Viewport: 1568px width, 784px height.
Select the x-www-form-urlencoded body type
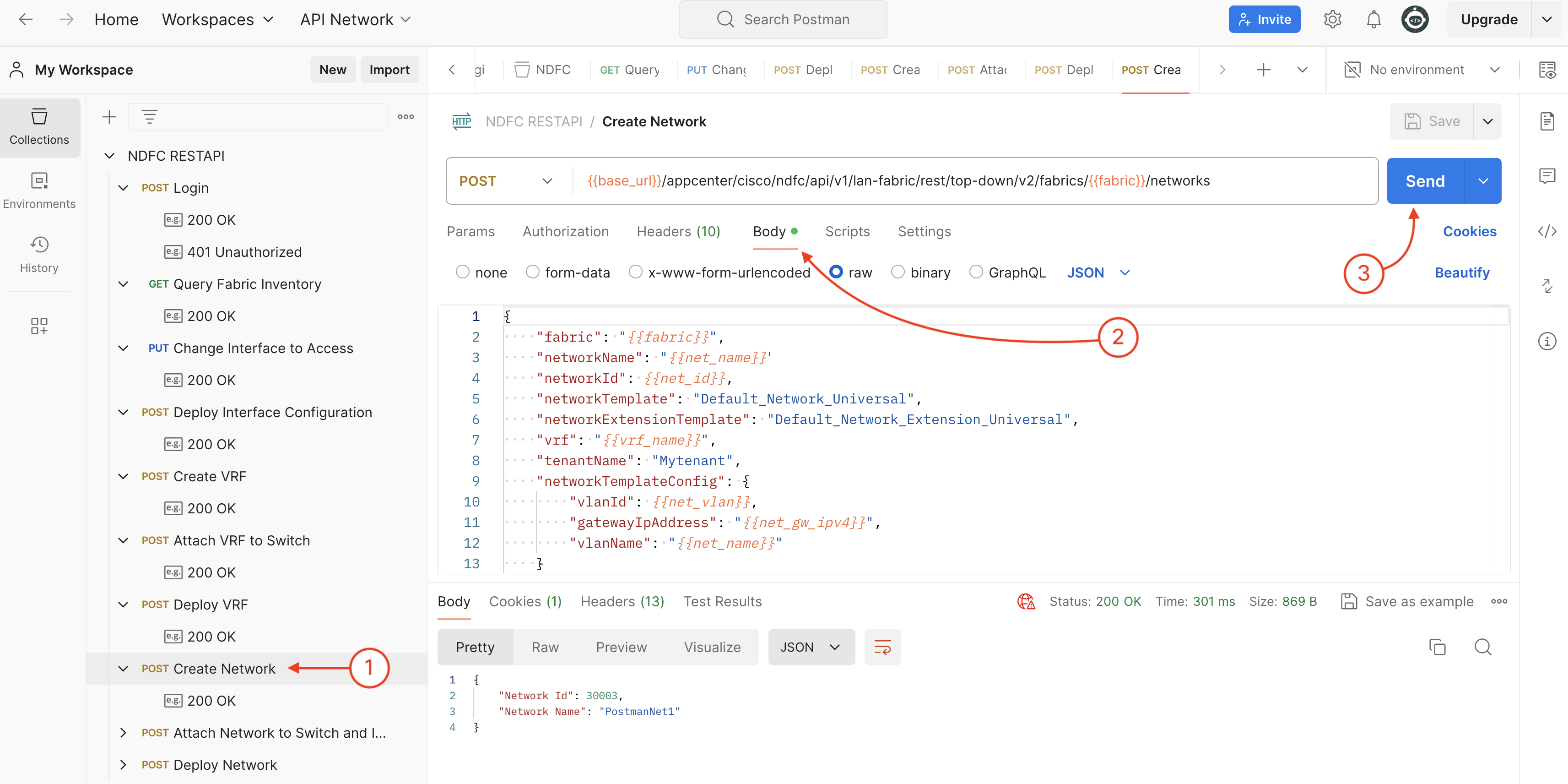(x=635, y=272)
